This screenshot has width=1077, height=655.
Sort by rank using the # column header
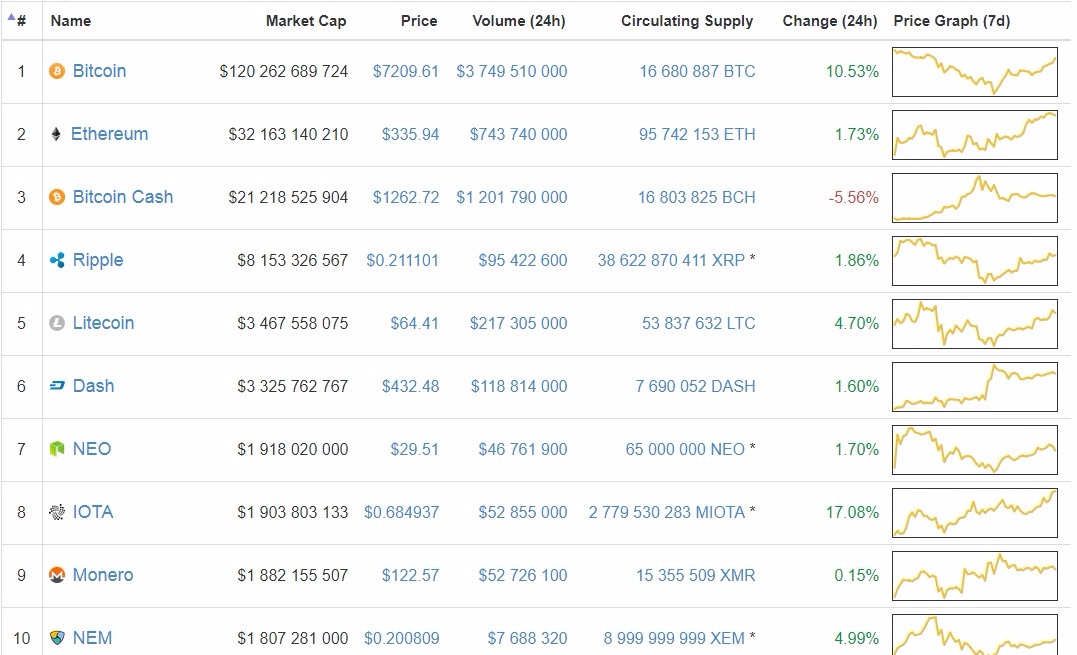(x=21, y=21)
